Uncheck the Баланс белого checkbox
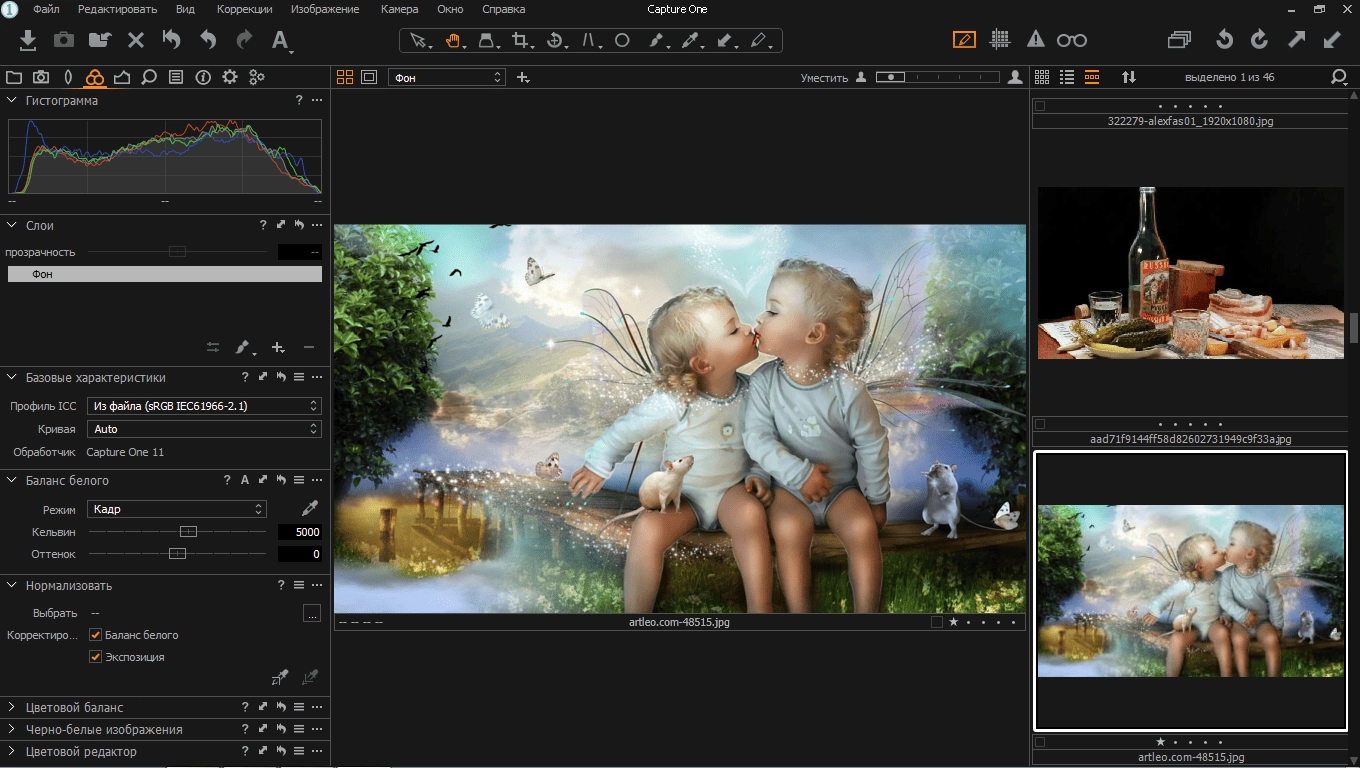Viewport: 1360px width, 768px height. [96, 635]
